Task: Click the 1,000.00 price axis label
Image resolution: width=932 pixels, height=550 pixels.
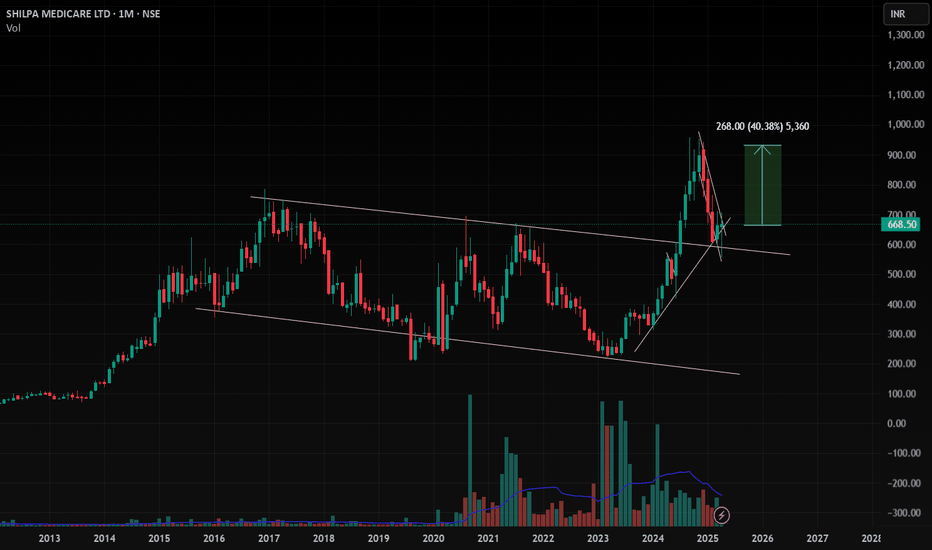Action: click(906, 124)
